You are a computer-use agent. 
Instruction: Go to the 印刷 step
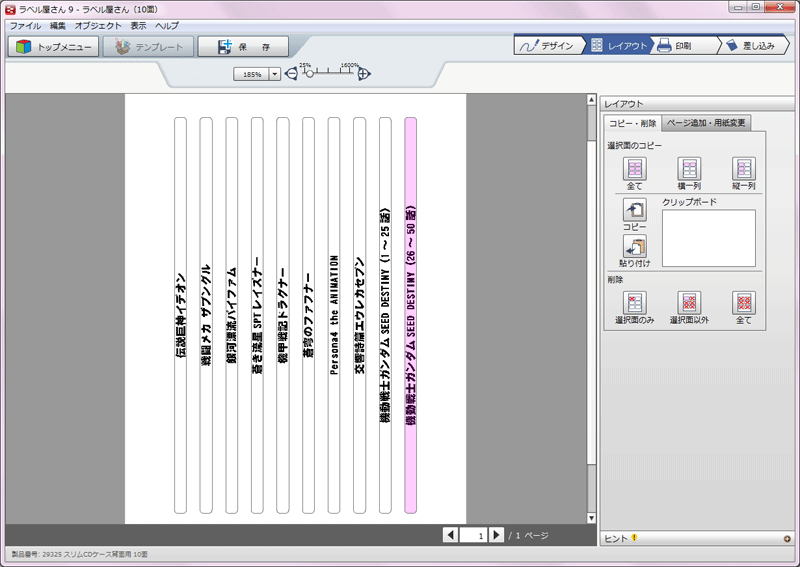685,45
